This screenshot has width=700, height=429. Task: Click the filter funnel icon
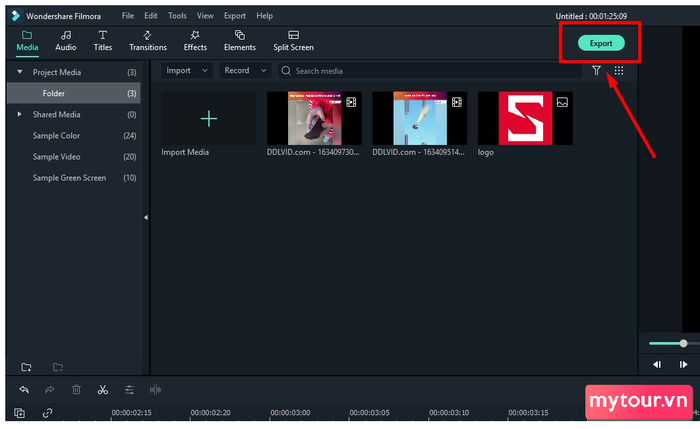click(x=596, y=71)
